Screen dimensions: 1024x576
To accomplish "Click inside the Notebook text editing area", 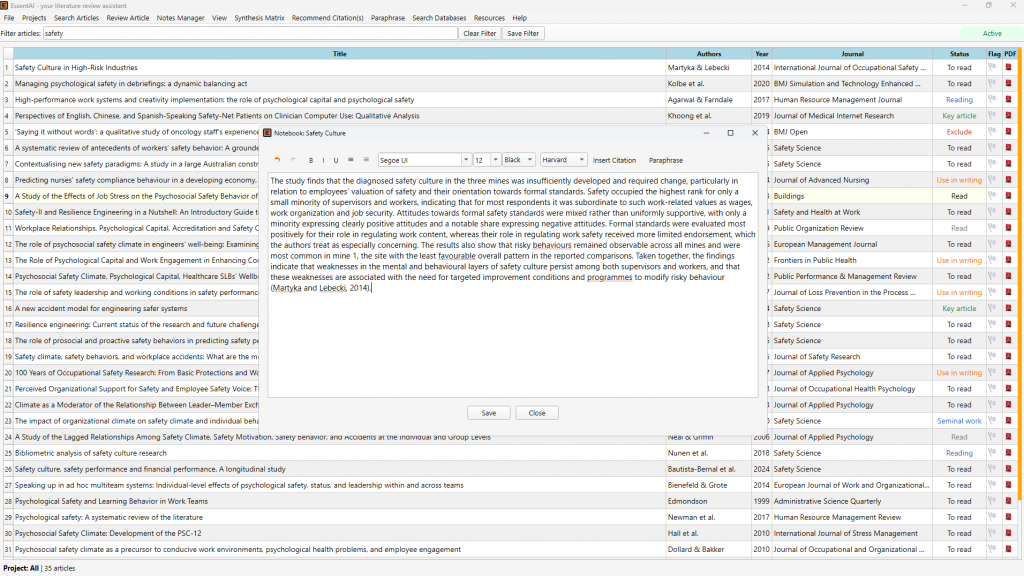I will tap(513, 284).
